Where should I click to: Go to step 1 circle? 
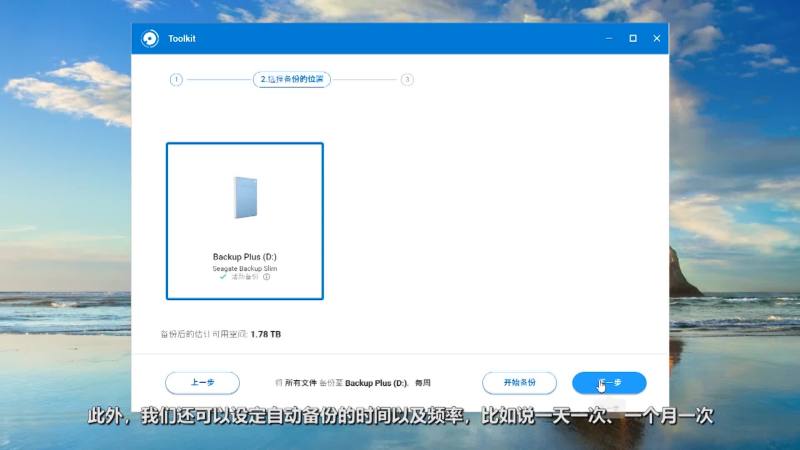pos(176,80)
